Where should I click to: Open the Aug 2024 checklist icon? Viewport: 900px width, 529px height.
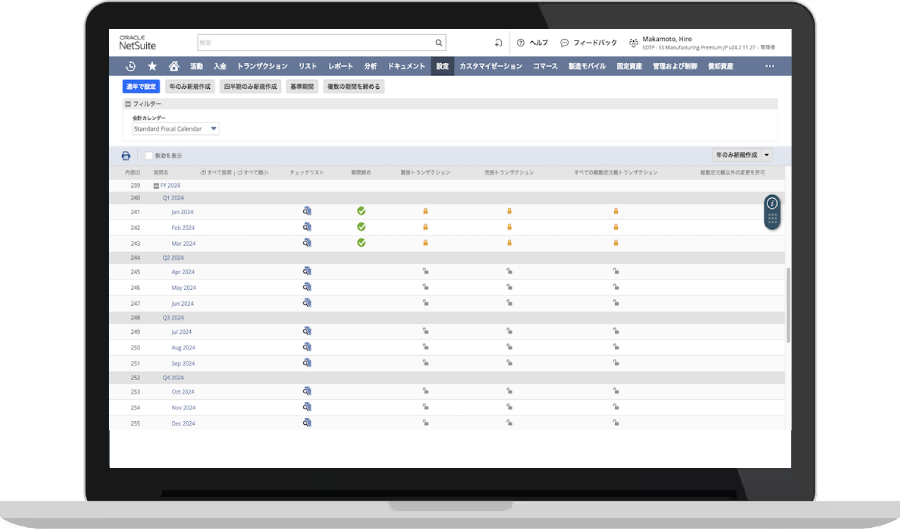(307, 347)
